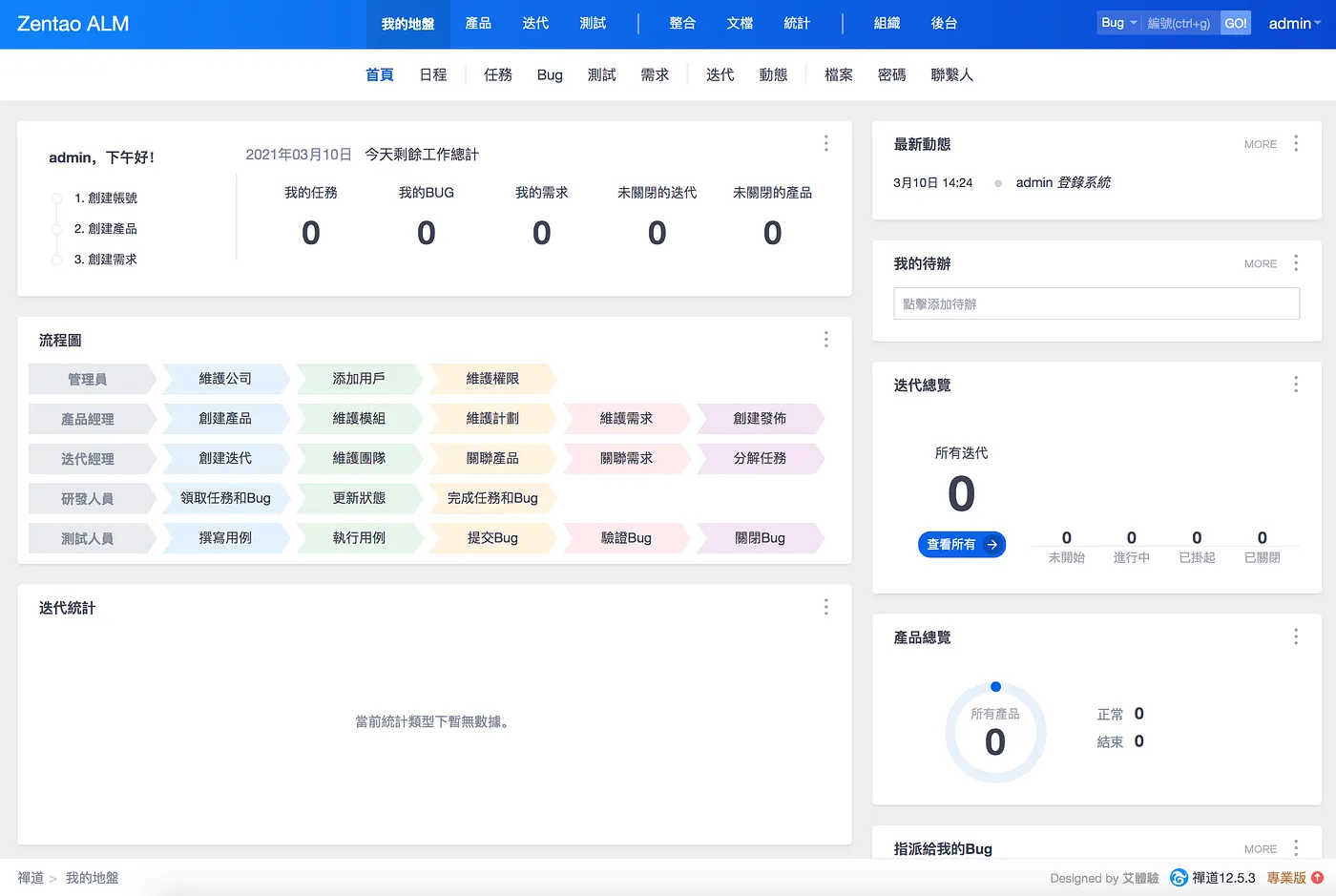Click the 創建產品 flowchart step
Image resolution: width=1336 pixels, height=896 pixels.
(x=225, y=418)
